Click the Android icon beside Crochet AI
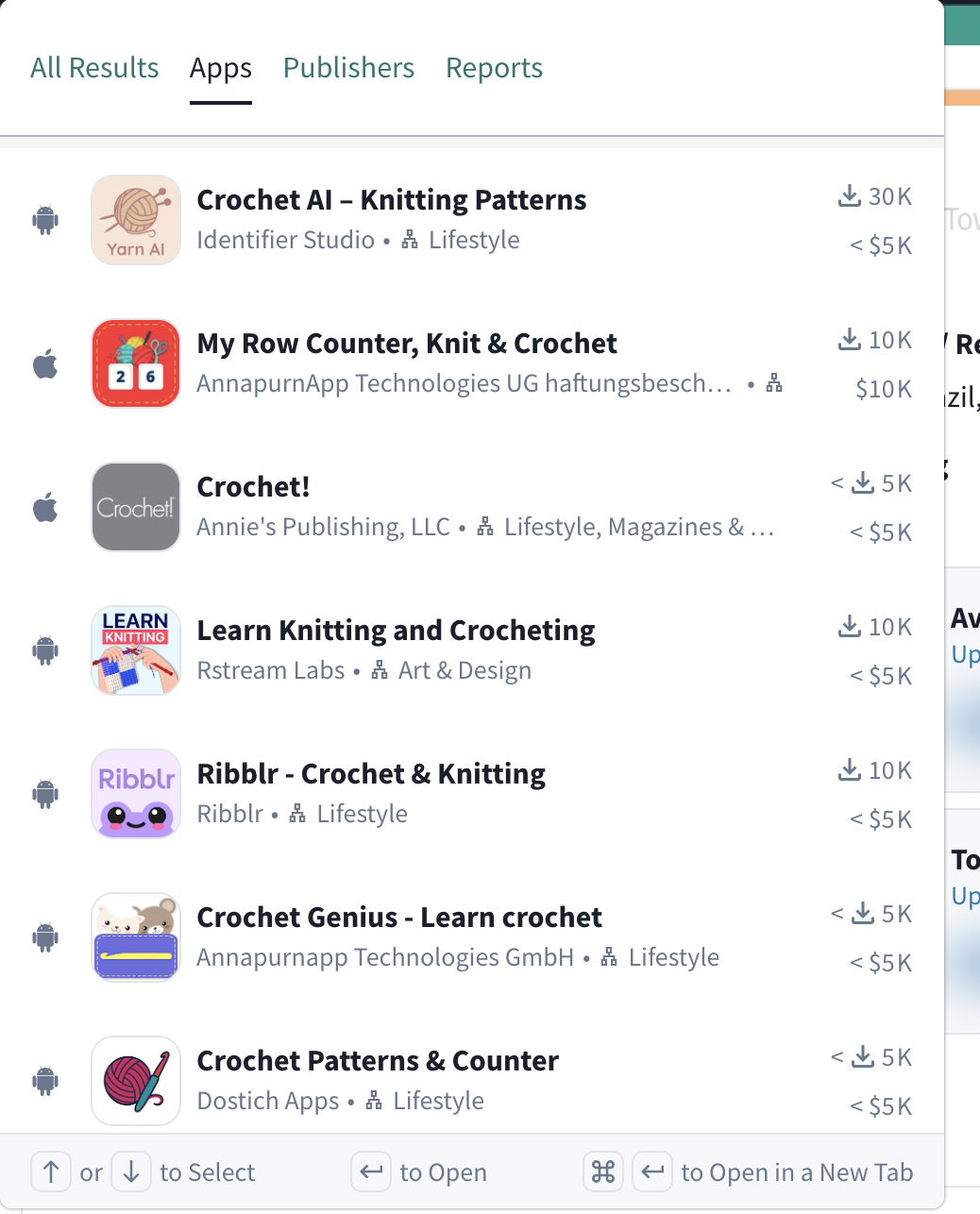Image resolution: width=980 pixels, height=1214 pixels. [x=45, y=219]
